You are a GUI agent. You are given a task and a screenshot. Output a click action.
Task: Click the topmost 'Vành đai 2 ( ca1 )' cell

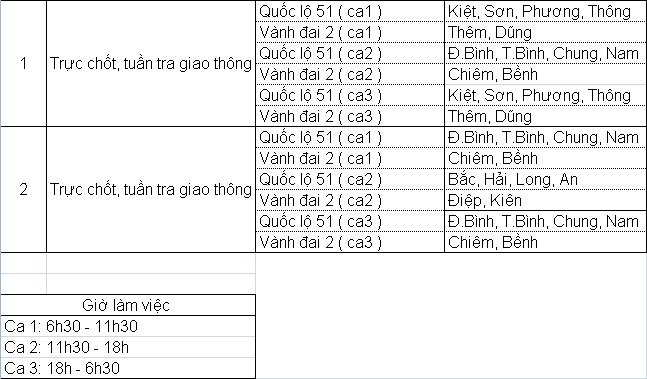(x=350, y=32)
